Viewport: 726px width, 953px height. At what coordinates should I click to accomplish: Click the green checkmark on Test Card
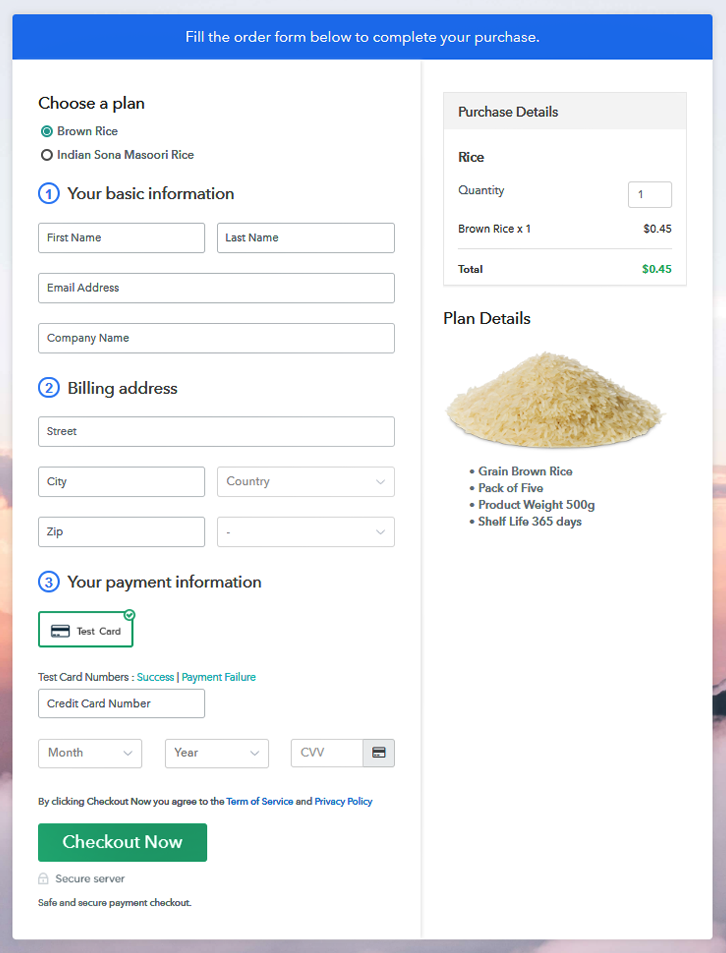130,615
